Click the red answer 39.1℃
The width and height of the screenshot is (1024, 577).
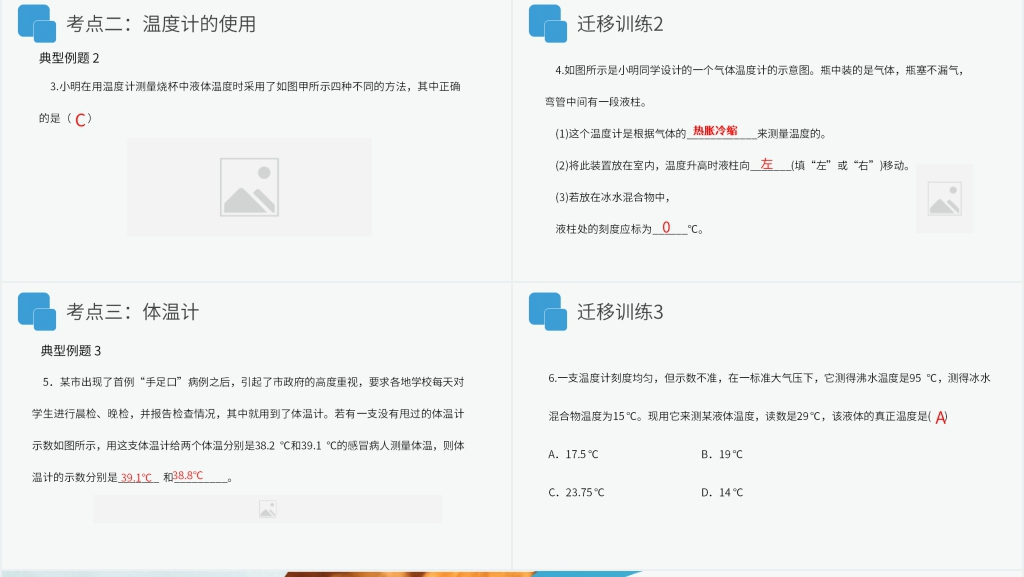point(136,477)
